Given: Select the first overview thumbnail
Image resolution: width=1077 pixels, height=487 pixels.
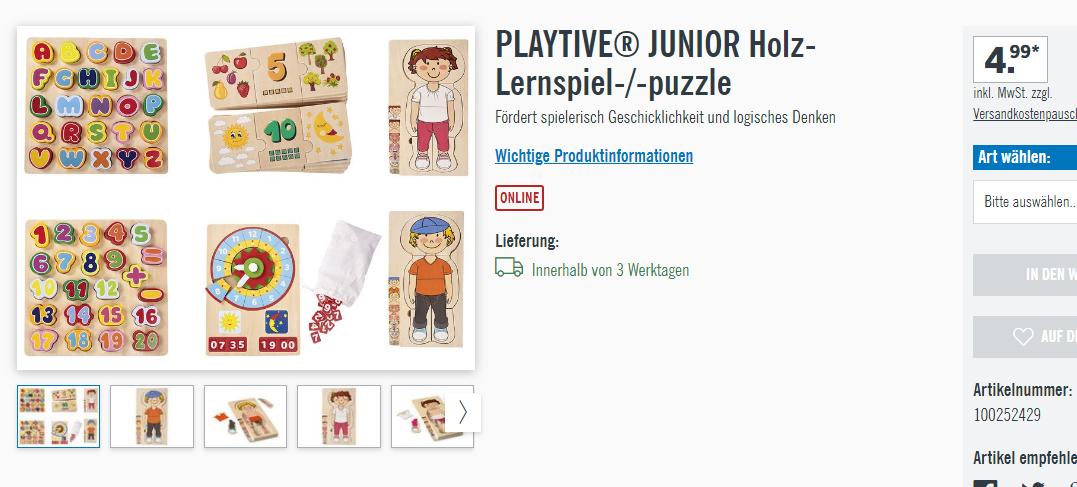Looking at the screenshot, I should click(58, 416).
